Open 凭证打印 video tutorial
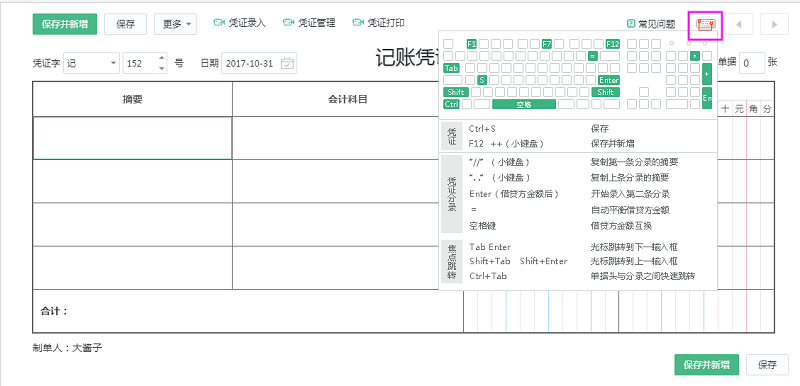 (378, 23)
